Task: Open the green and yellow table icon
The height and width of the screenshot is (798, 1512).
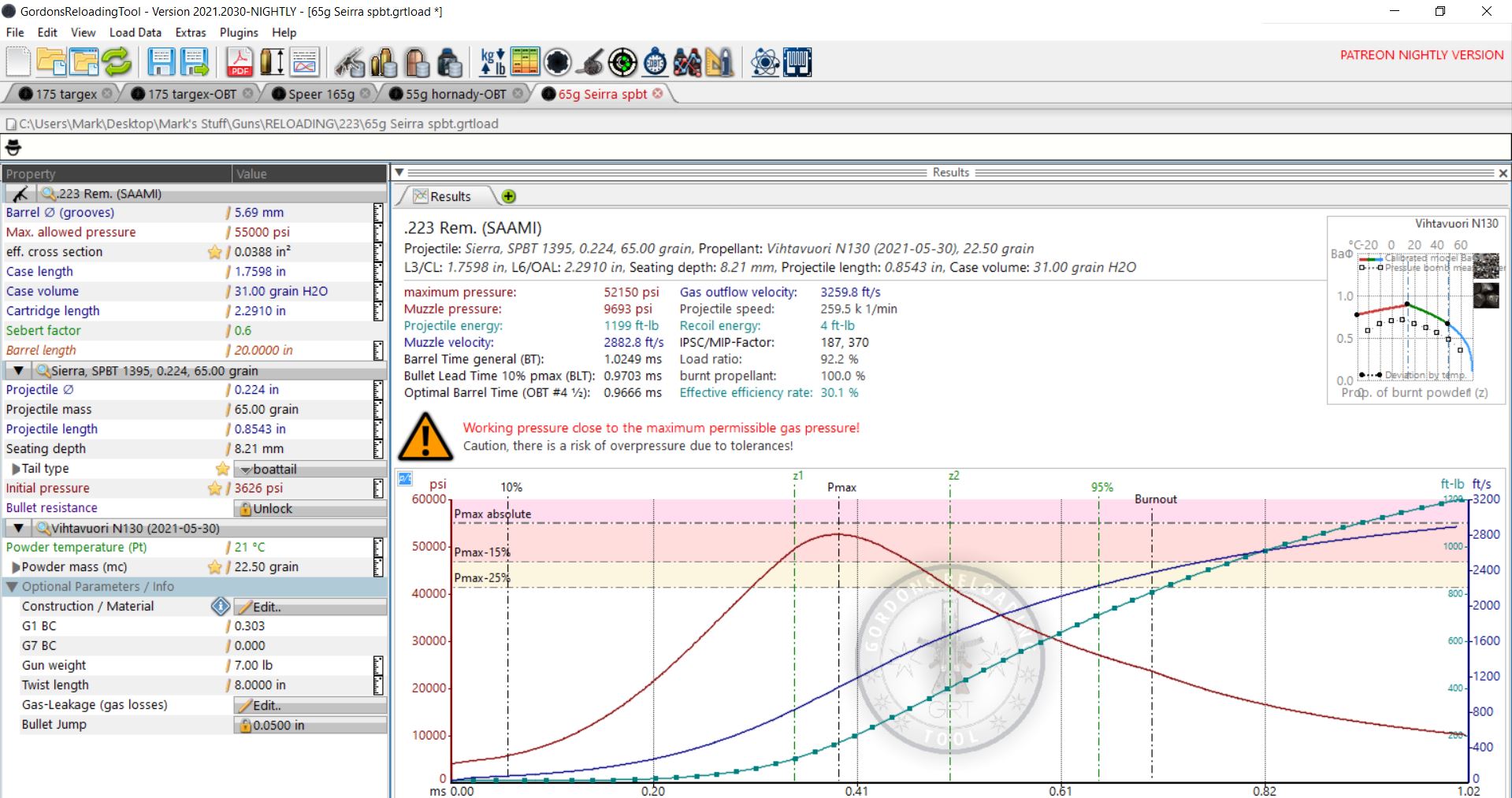Action: [525, 61]
